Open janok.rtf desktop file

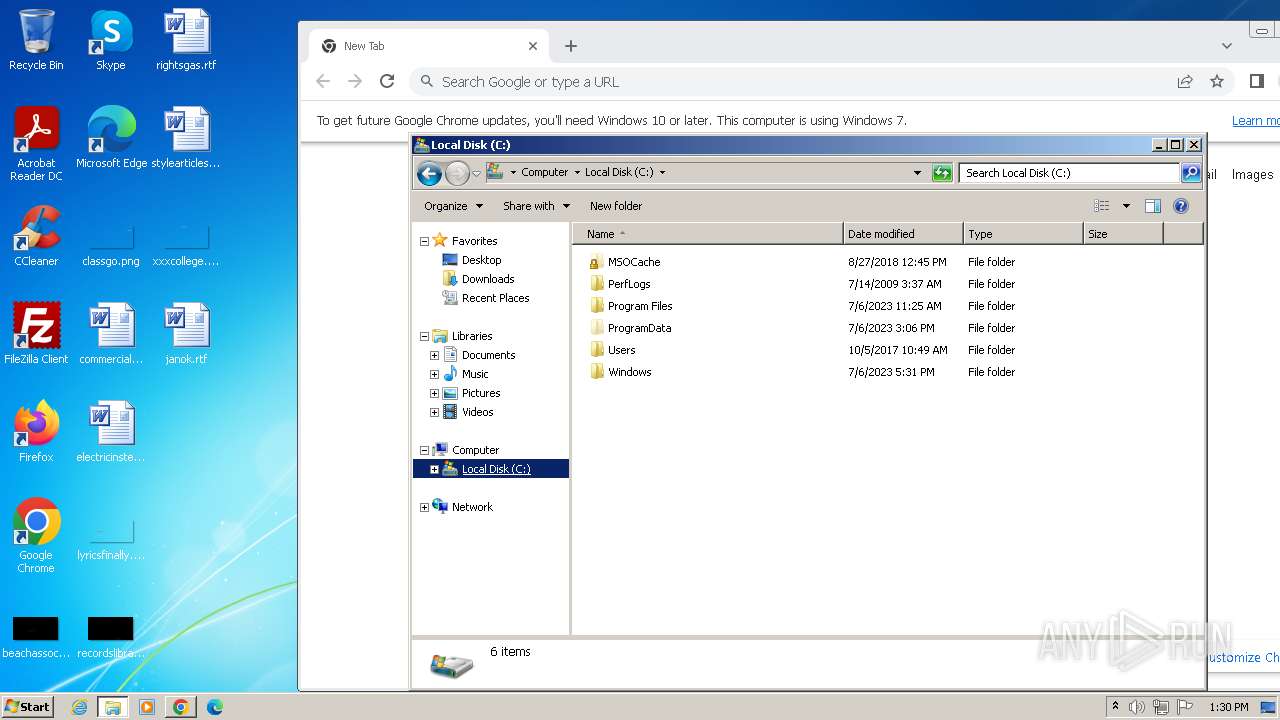coord(186,334)
